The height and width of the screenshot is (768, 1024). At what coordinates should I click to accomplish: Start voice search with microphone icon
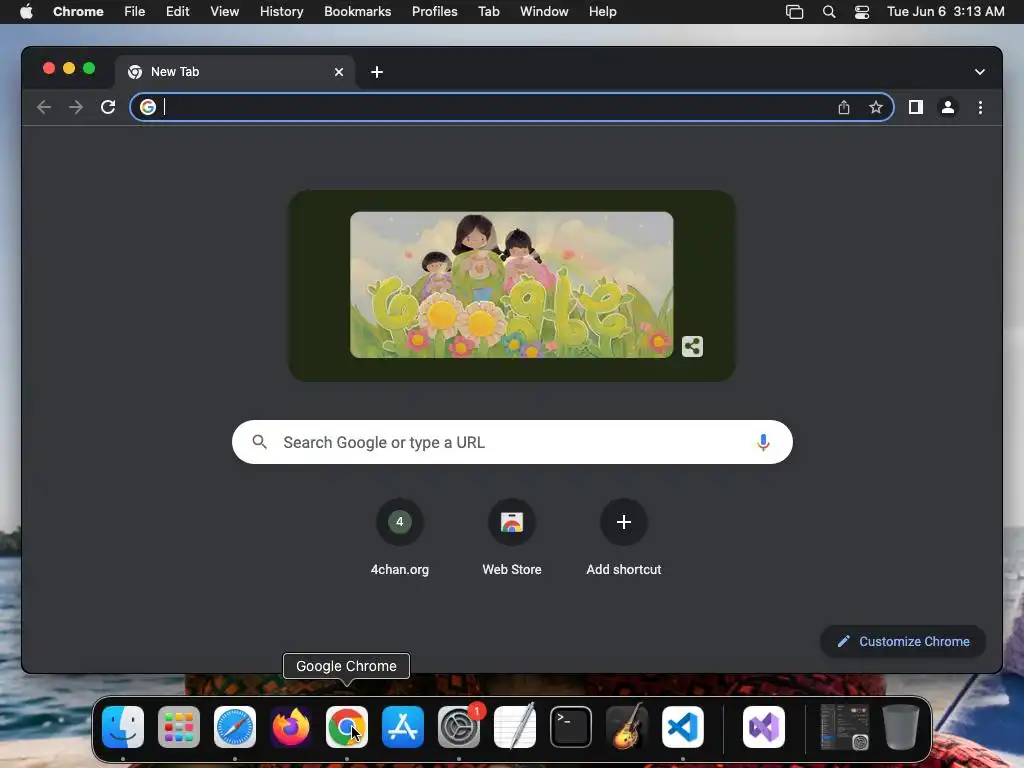tap(763, 442)
